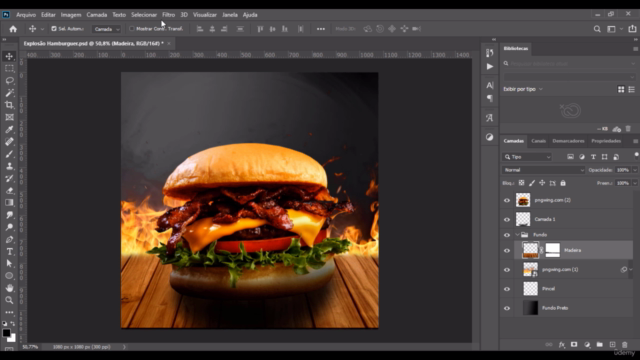Select the Move tool
The image size is (640, 360).
coord(9,56)
